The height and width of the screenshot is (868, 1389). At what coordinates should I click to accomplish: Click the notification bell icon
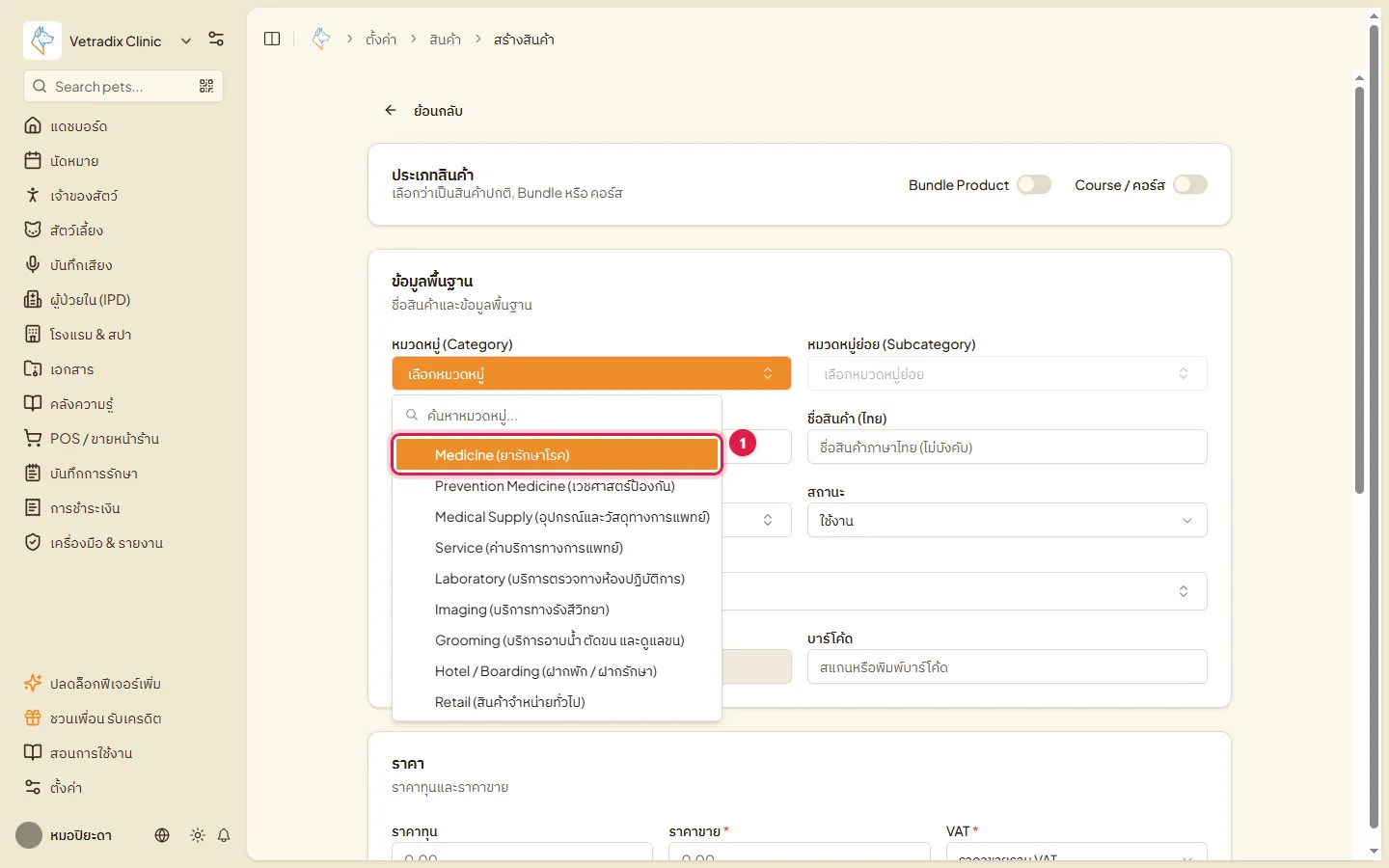pos(224,835)
